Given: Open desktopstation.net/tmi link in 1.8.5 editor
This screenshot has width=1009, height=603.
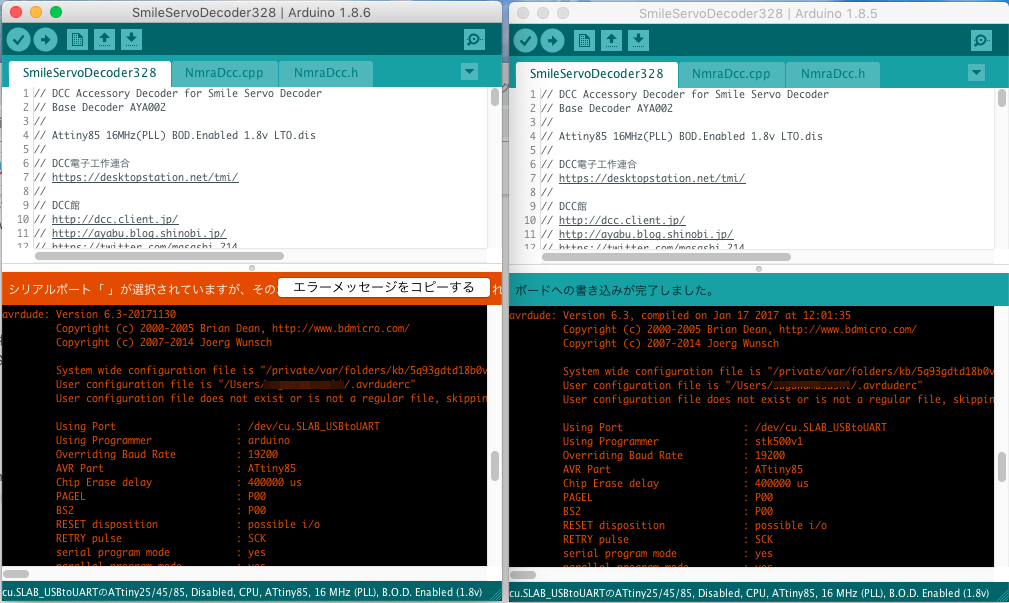Looking at the screenshot, I should pyautogui.click(x=652, y=179).
